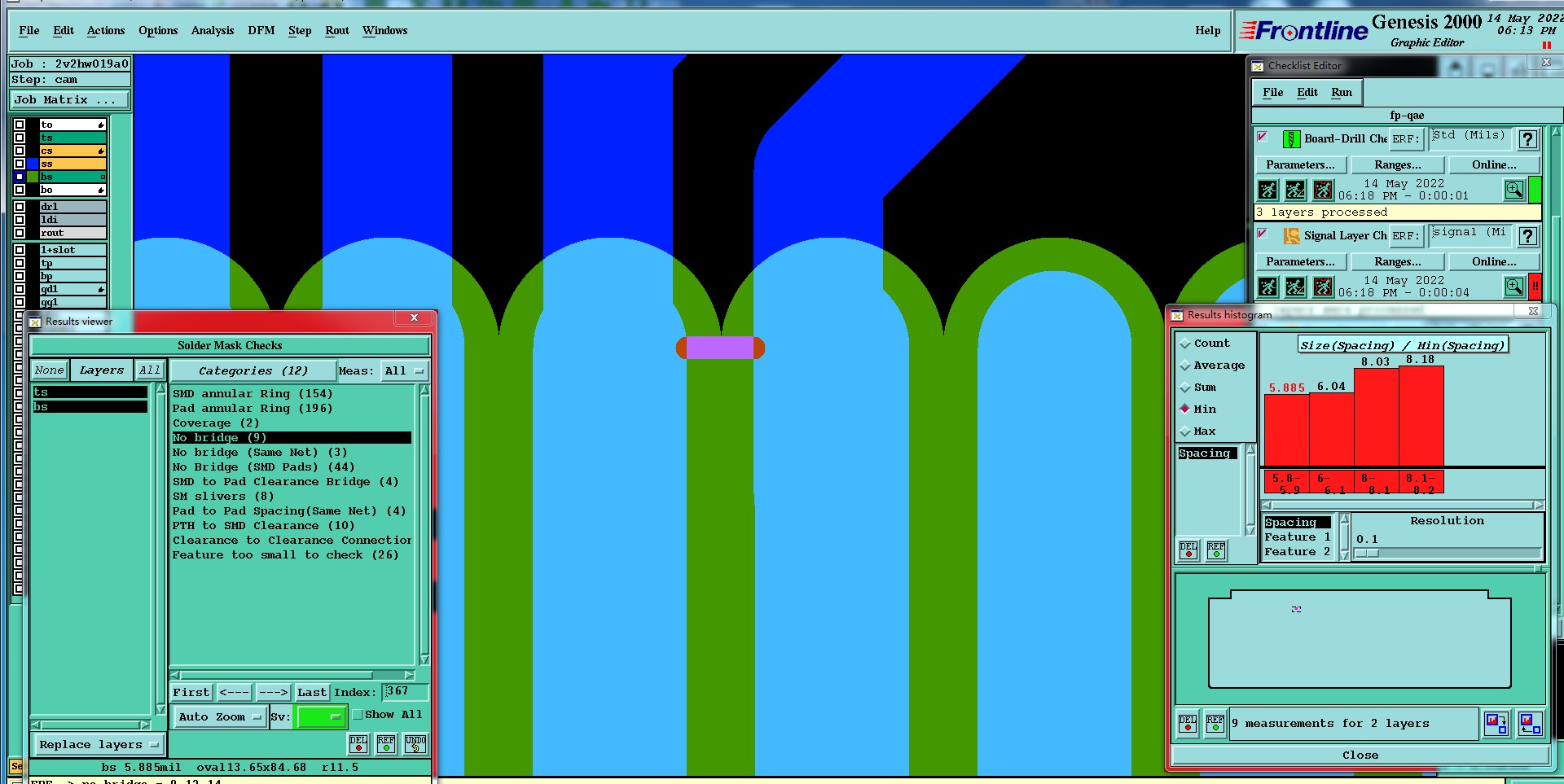Click red-outlined runner icon in Board-Drill row

[1323, 191]
